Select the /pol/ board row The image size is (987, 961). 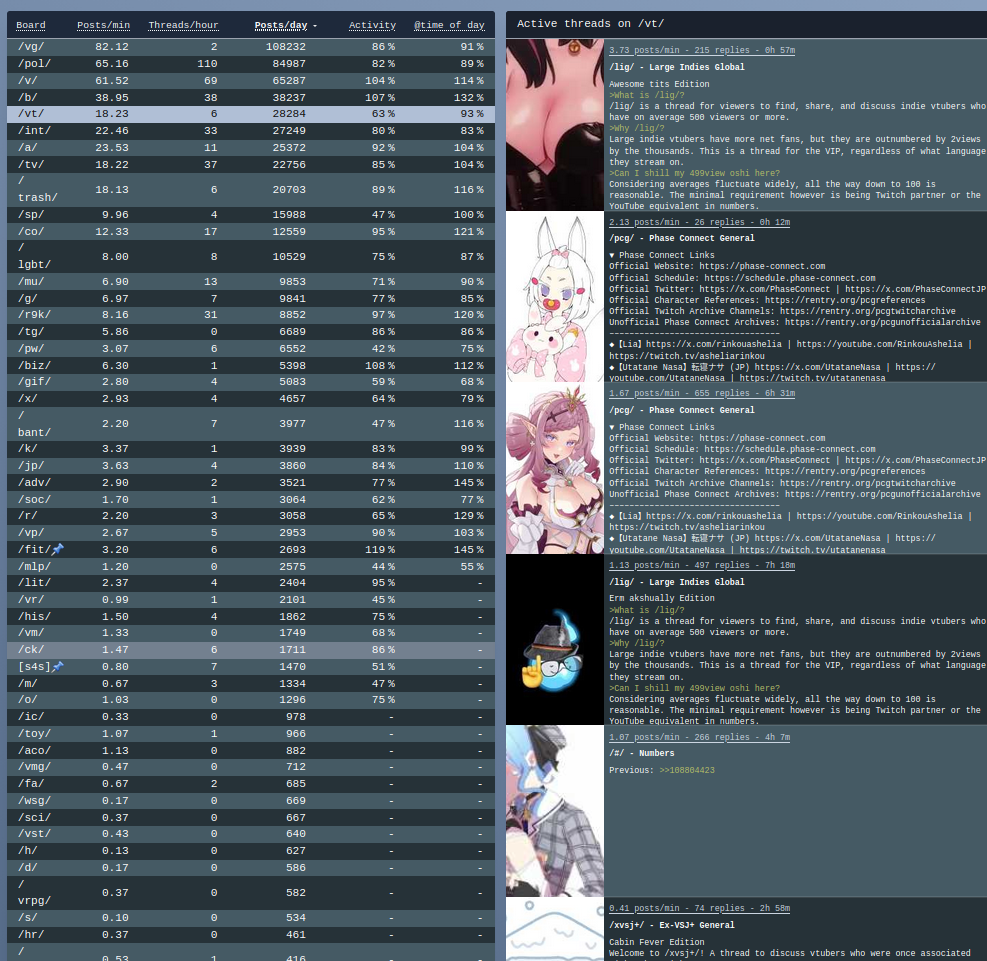[251, 64]
